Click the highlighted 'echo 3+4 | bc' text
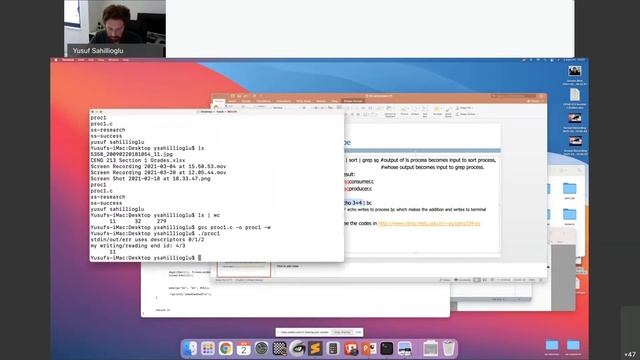Screen dimensions: 640x360 pyautogui.click(x=358, y=203)
